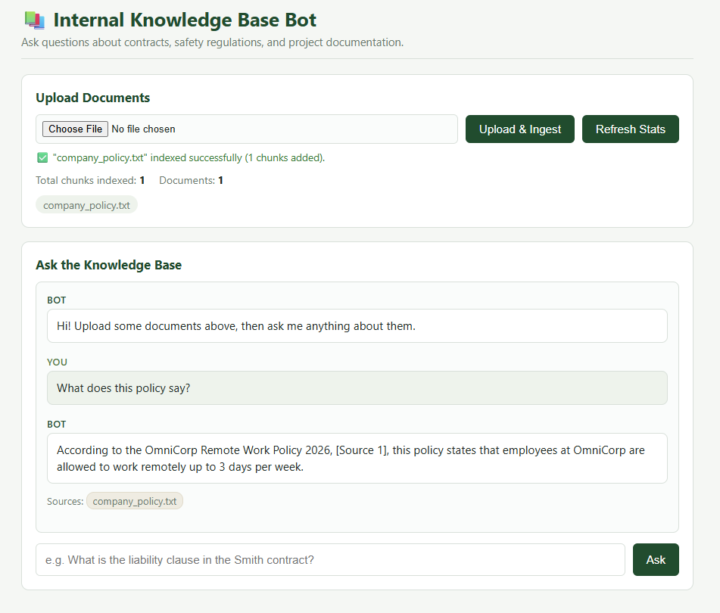Viewport: 720px width, 613px height.
Task: Submit the question with the Ask button
Action: [656, 560]
